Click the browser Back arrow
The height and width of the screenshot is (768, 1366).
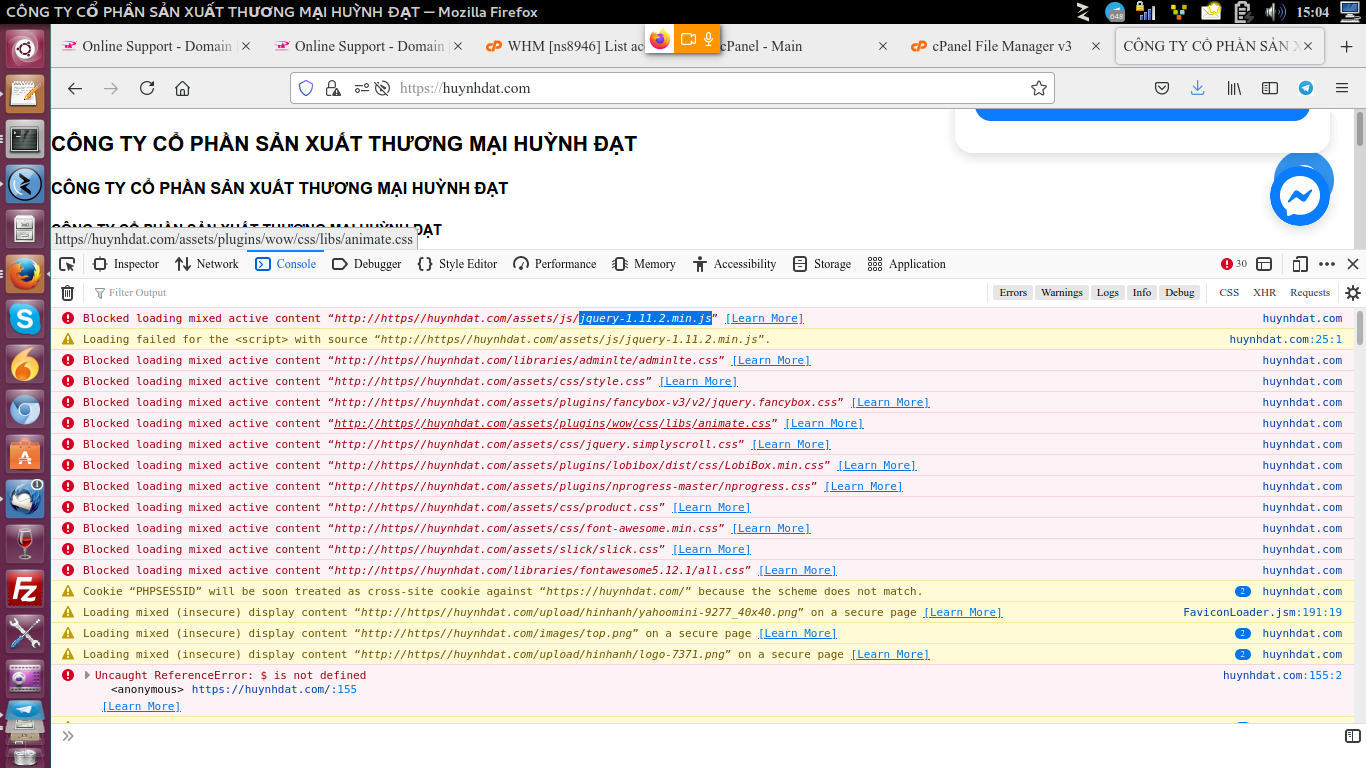[75, 88]
